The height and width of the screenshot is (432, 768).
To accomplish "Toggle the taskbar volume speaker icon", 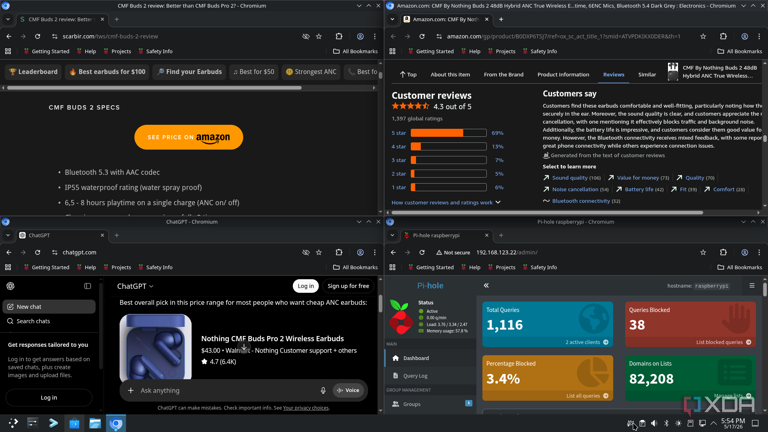I will (x=653, y=423).
